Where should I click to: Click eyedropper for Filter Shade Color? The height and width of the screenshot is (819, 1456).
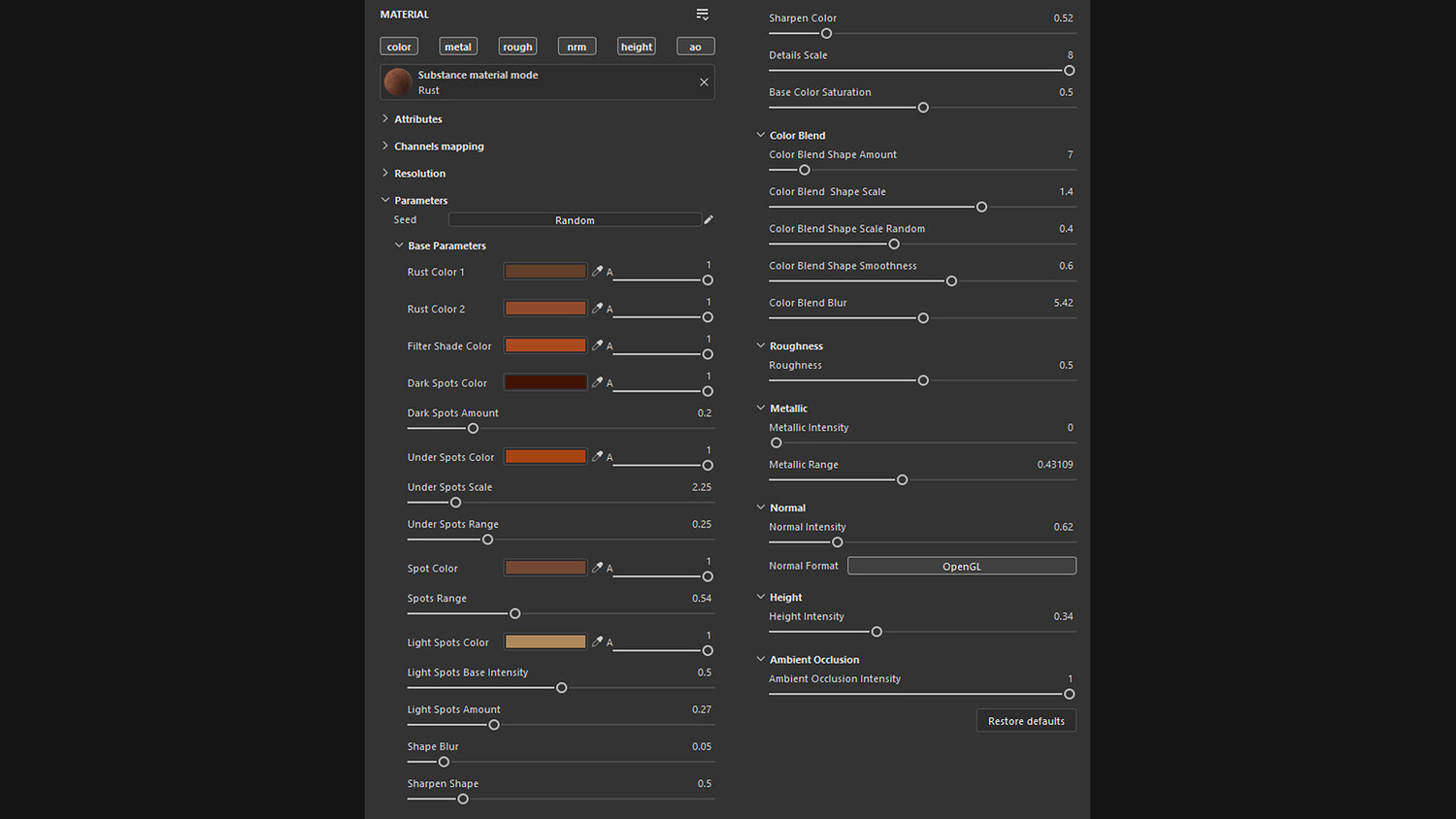[597, 345]
